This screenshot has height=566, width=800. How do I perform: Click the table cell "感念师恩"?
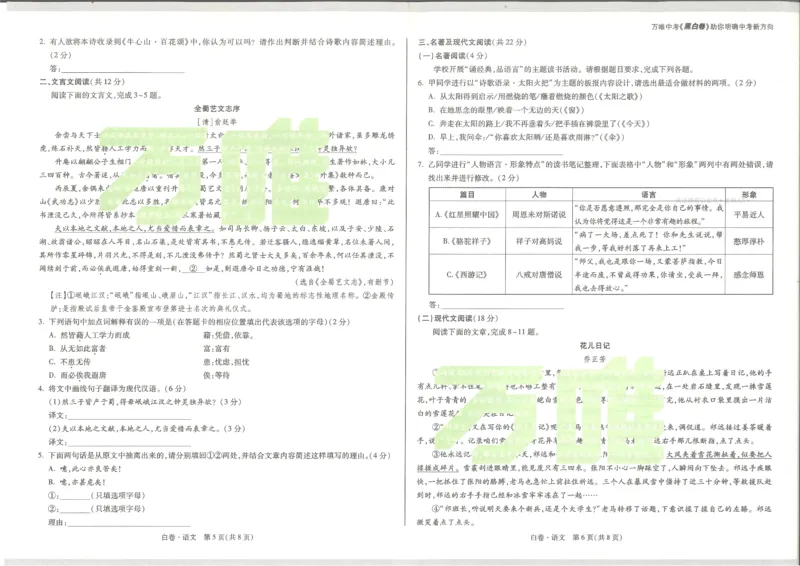click(749, 275)
